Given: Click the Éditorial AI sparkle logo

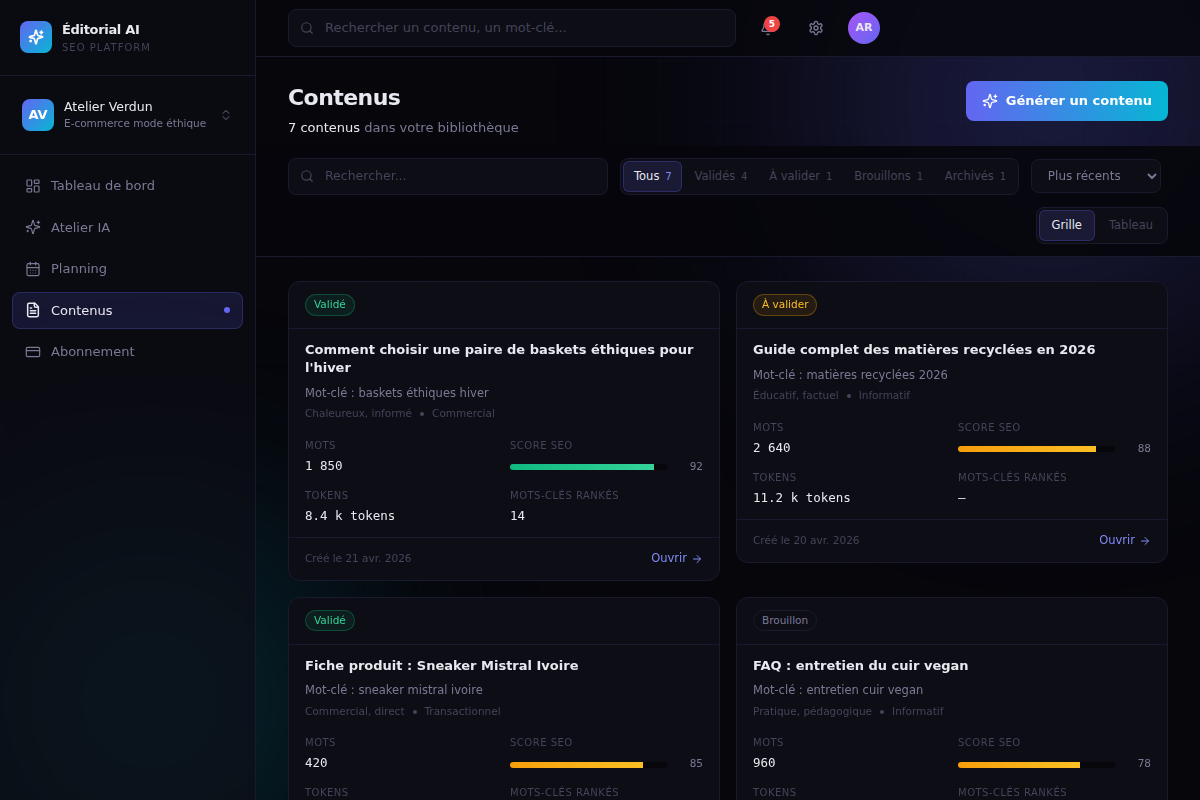Looking at the screenshot, I should (36, 37).
